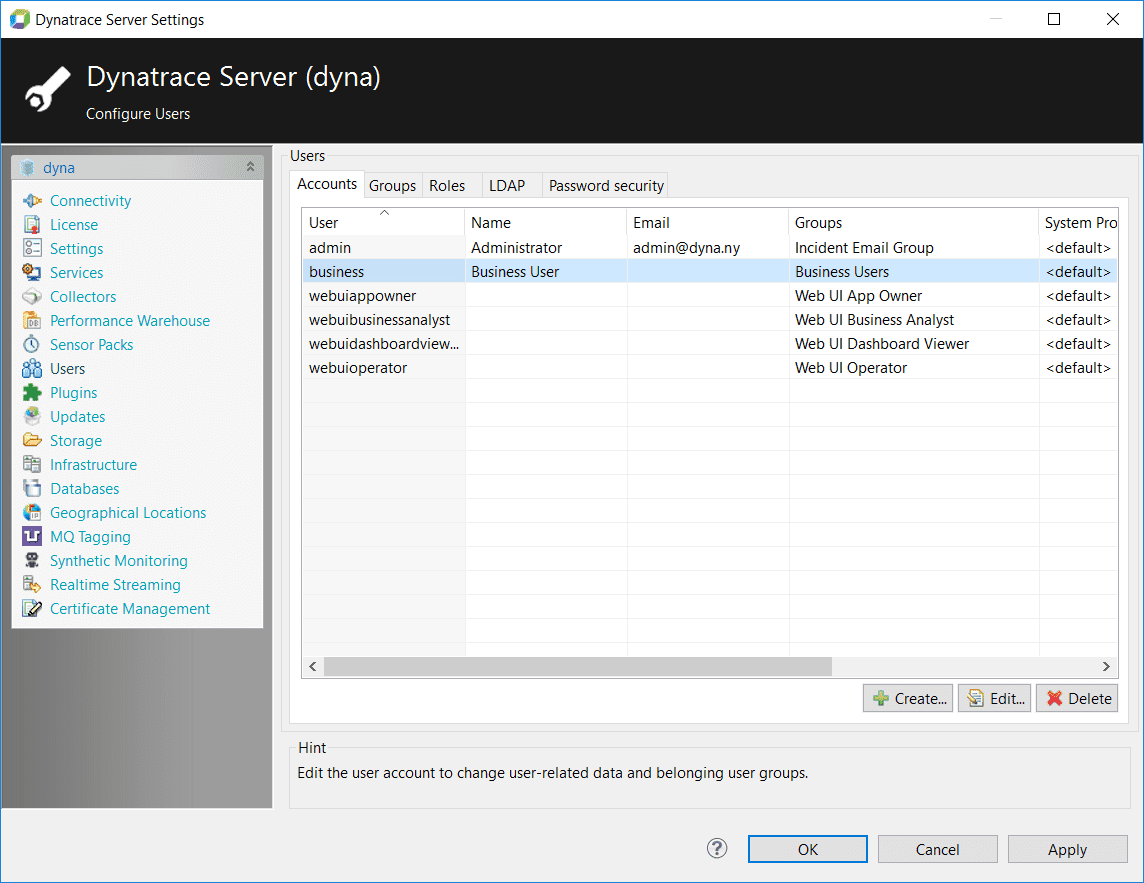
Task: Click the Sensor Packs clock icon
Action: tap(32, 344)
